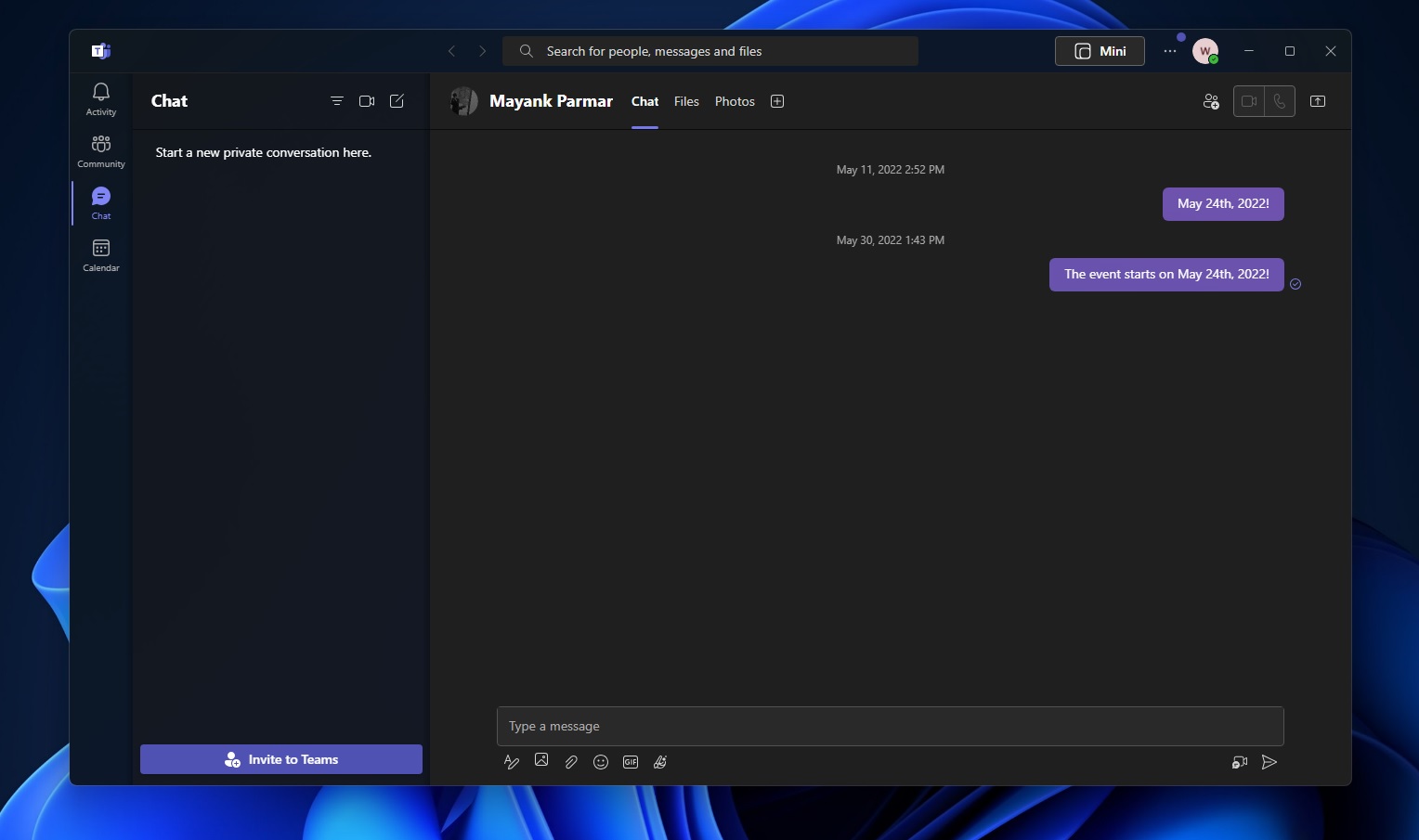Click the 'May 24th, 2022!' message bubble
The height and width of the screenshot is (840, 1419).
(x=1223, y=204)
